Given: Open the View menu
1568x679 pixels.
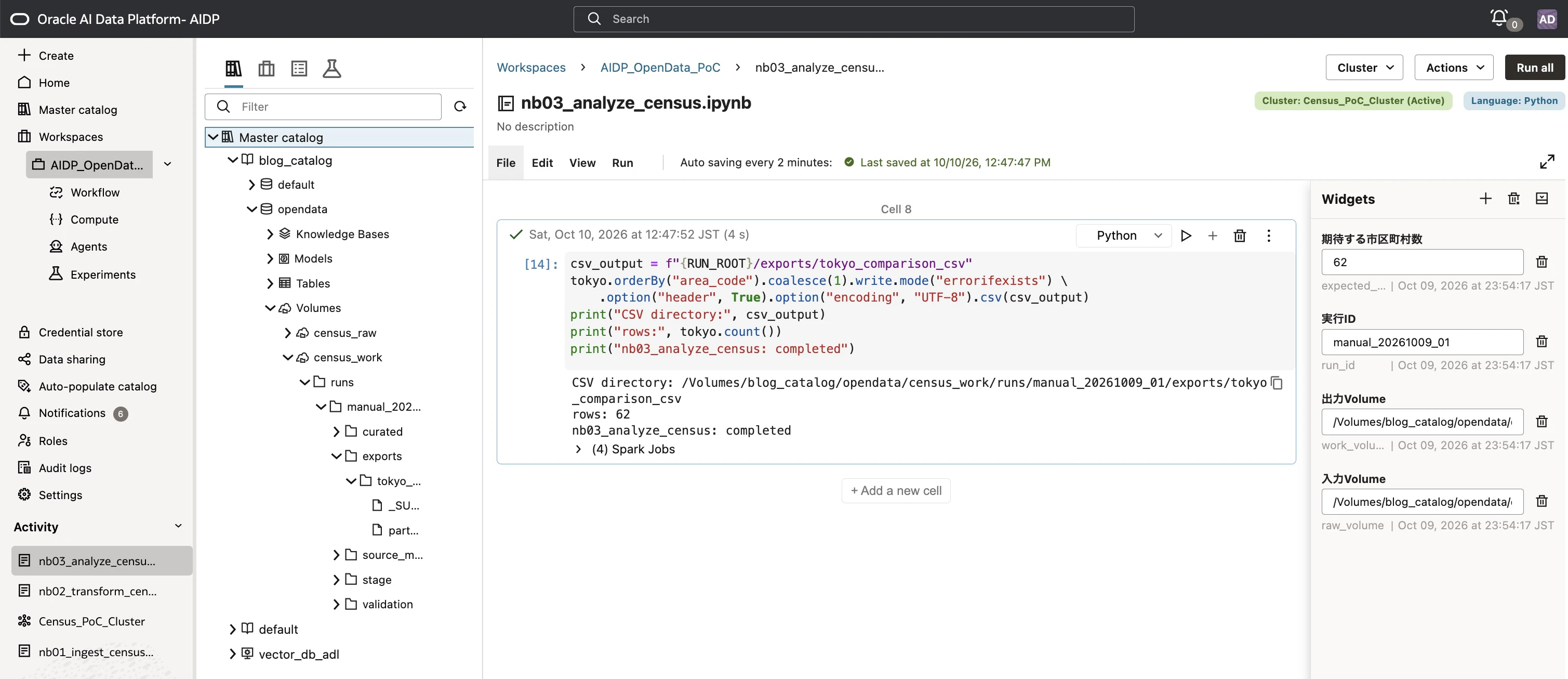Looking at the screenshot, I should (582, 163).
